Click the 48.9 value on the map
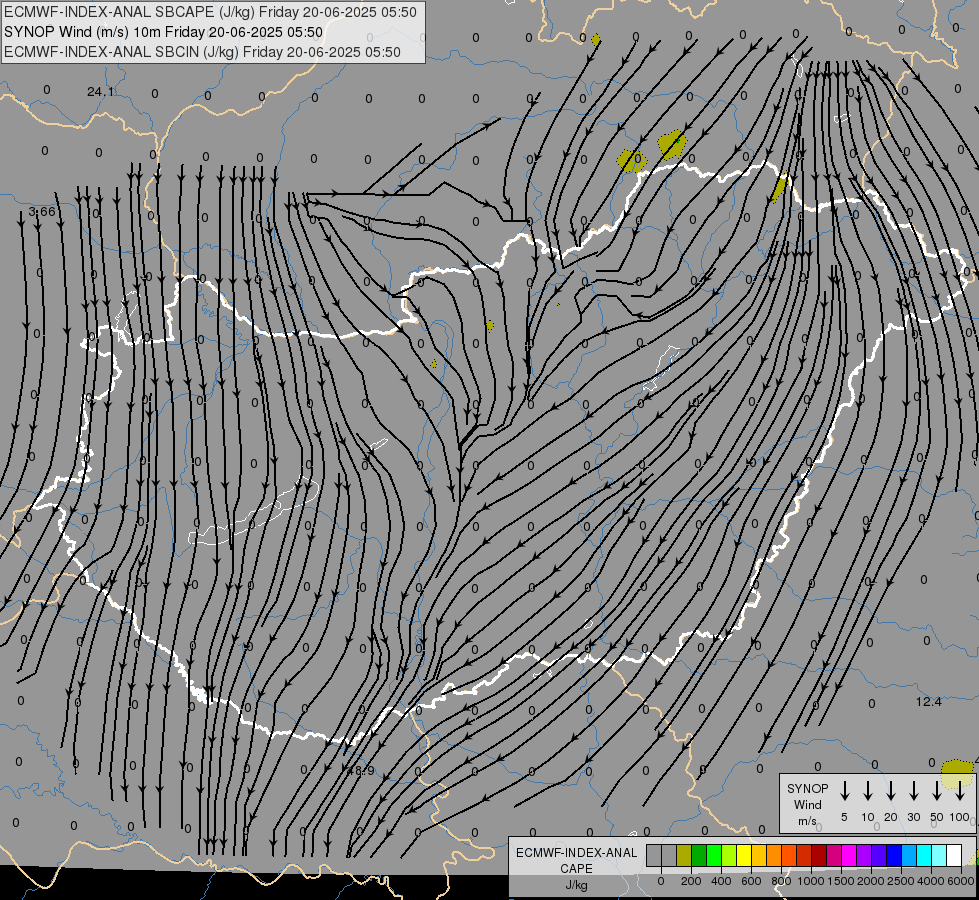 (361, 771)
